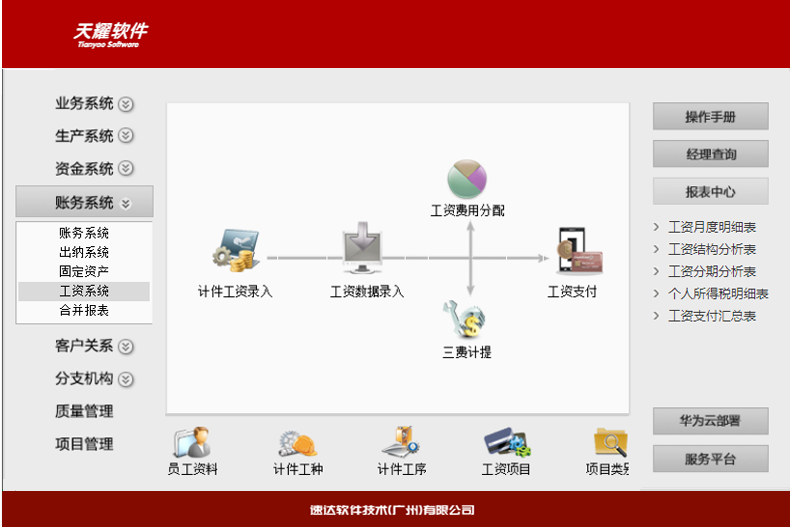
Task: Select 工资系统 submenu item
Action: click(84, 291)
